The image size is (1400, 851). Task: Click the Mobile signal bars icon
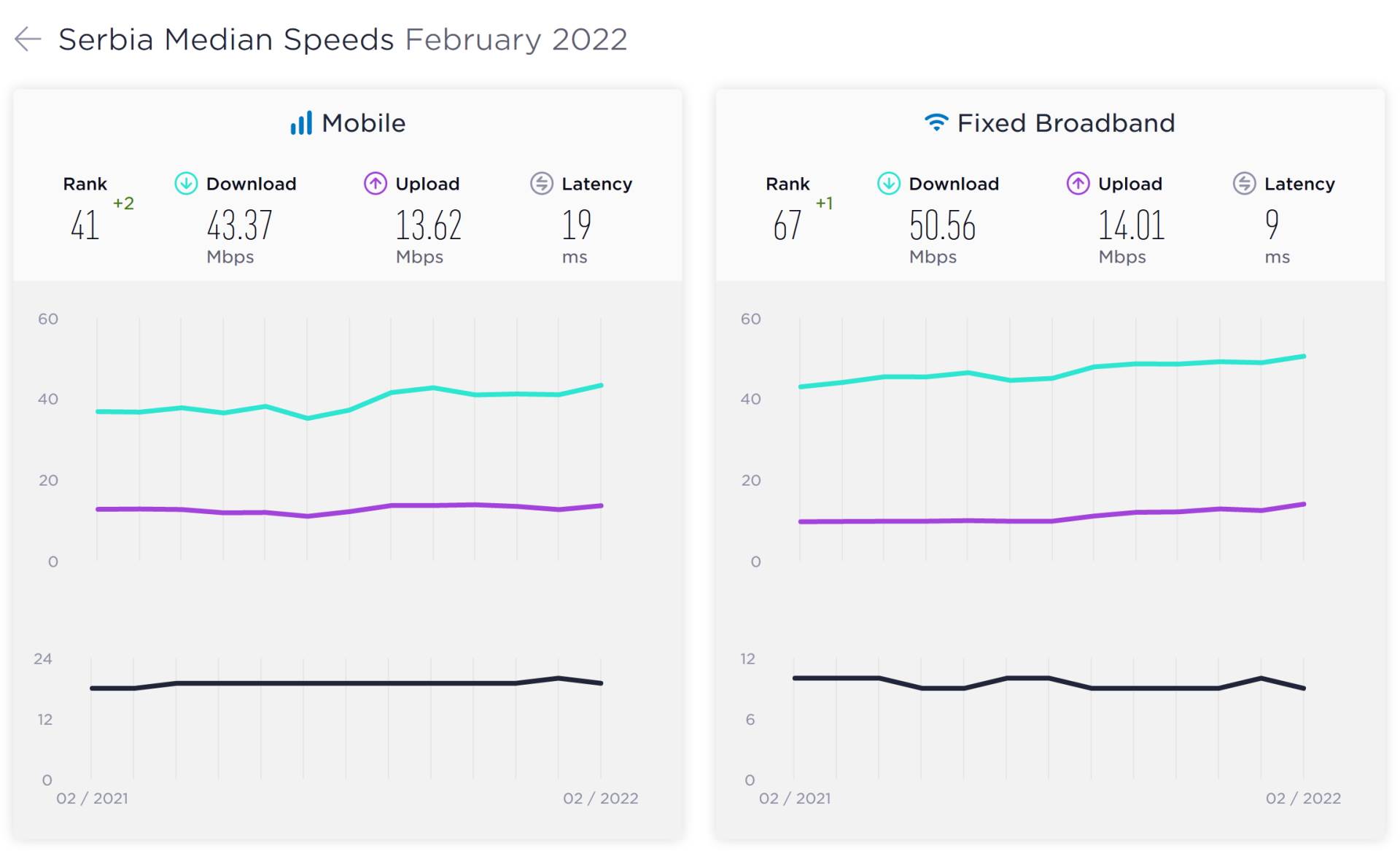[x=301, y=123]
